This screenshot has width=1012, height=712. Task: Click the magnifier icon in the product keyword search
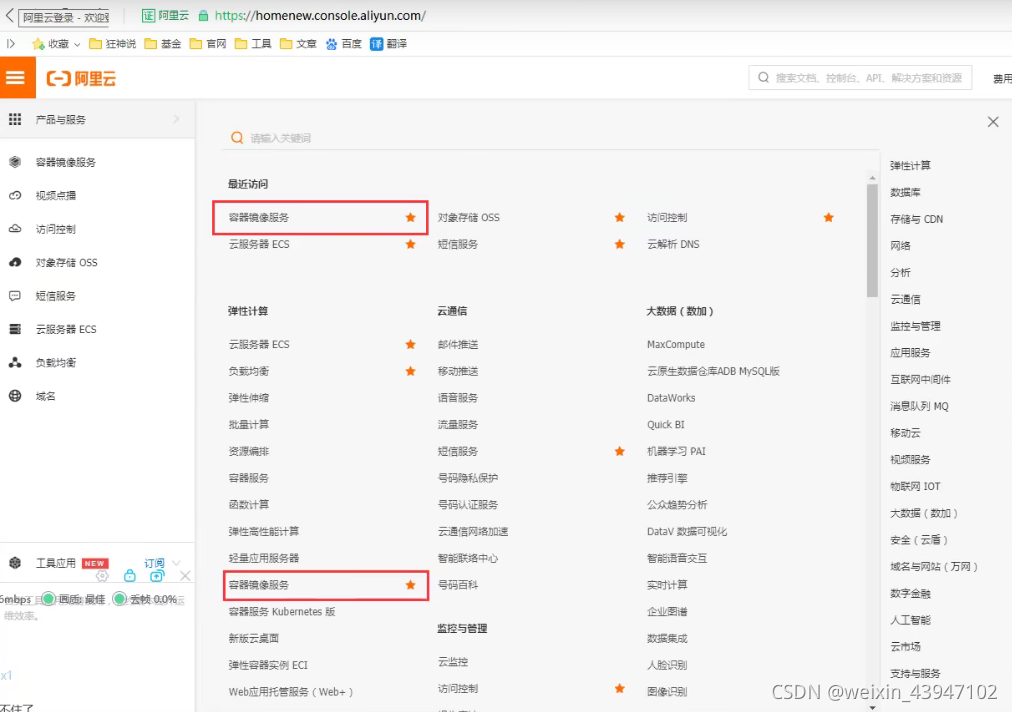(237, 138)
